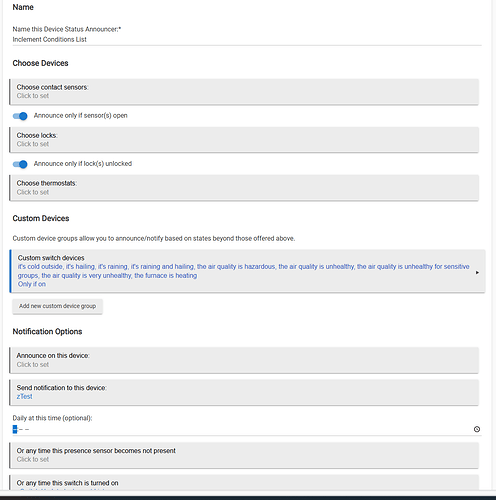Expand Custom switch devices arrow
496x500 pixels.
[x=477, y=272]
